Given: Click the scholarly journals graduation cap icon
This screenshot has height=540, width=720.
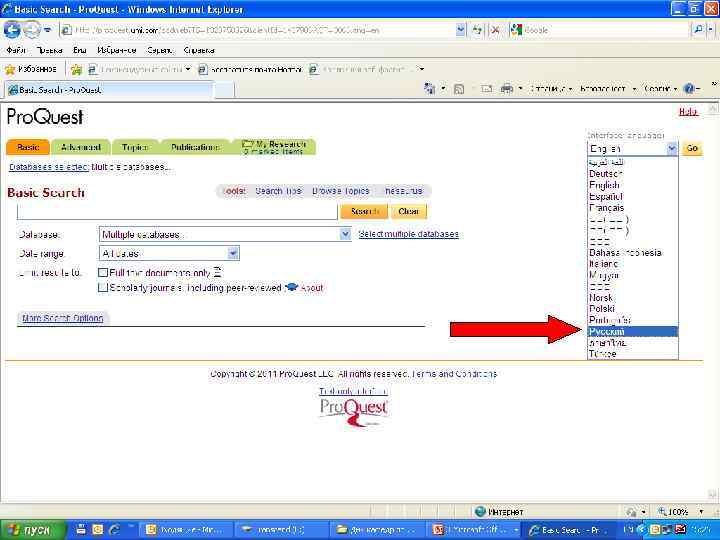Looking at the screenshot, I should point(291,287).
